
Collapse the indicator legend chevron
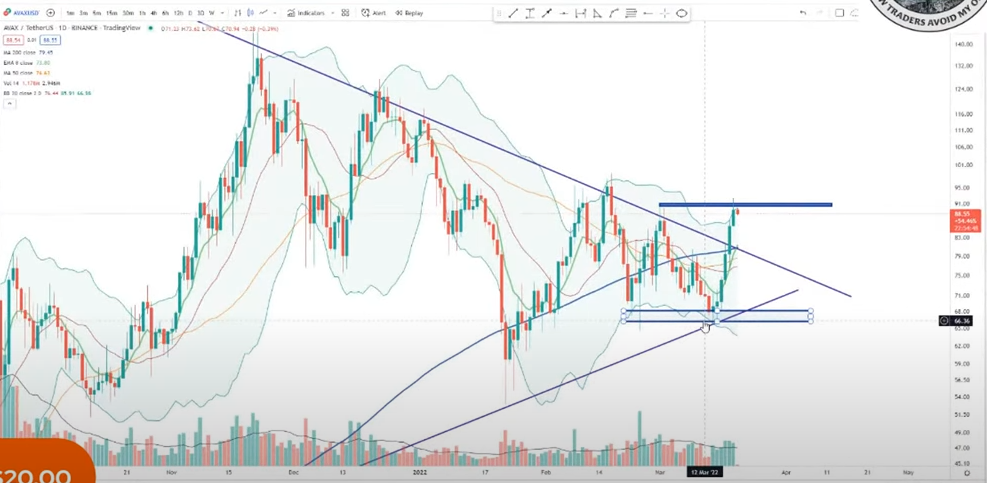click(x=9, y=104)
